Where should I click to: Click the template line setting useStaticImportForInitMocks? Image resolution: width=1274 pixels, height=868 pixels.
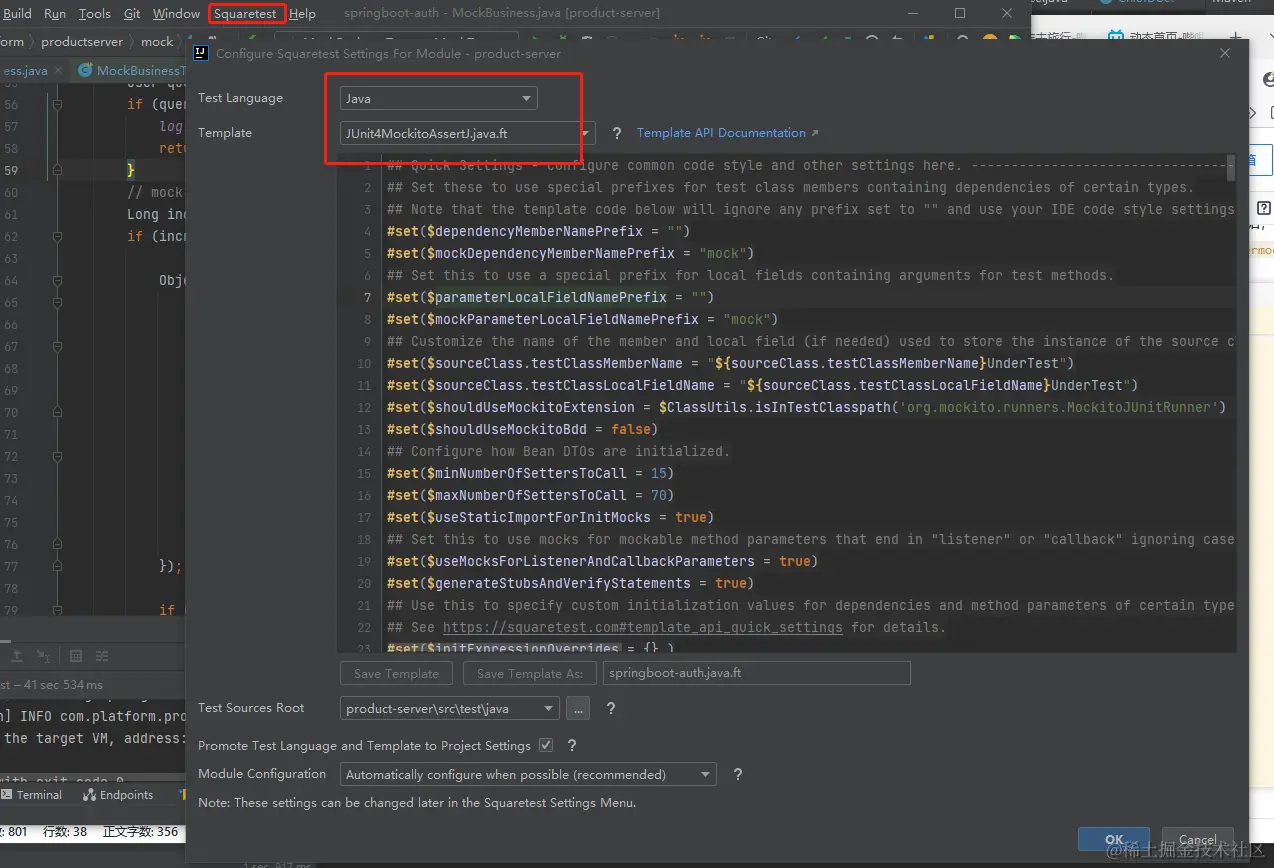pyautogui.click(x=550, y=517)
